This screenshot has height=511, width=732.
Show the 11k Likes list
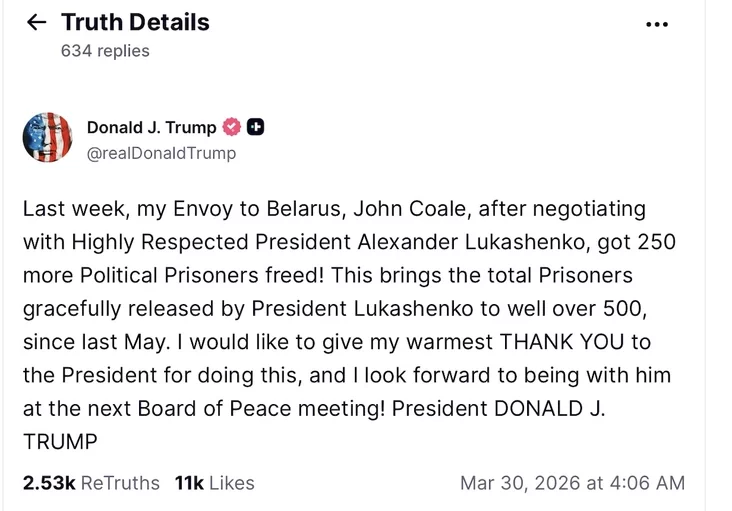point(214,483)
